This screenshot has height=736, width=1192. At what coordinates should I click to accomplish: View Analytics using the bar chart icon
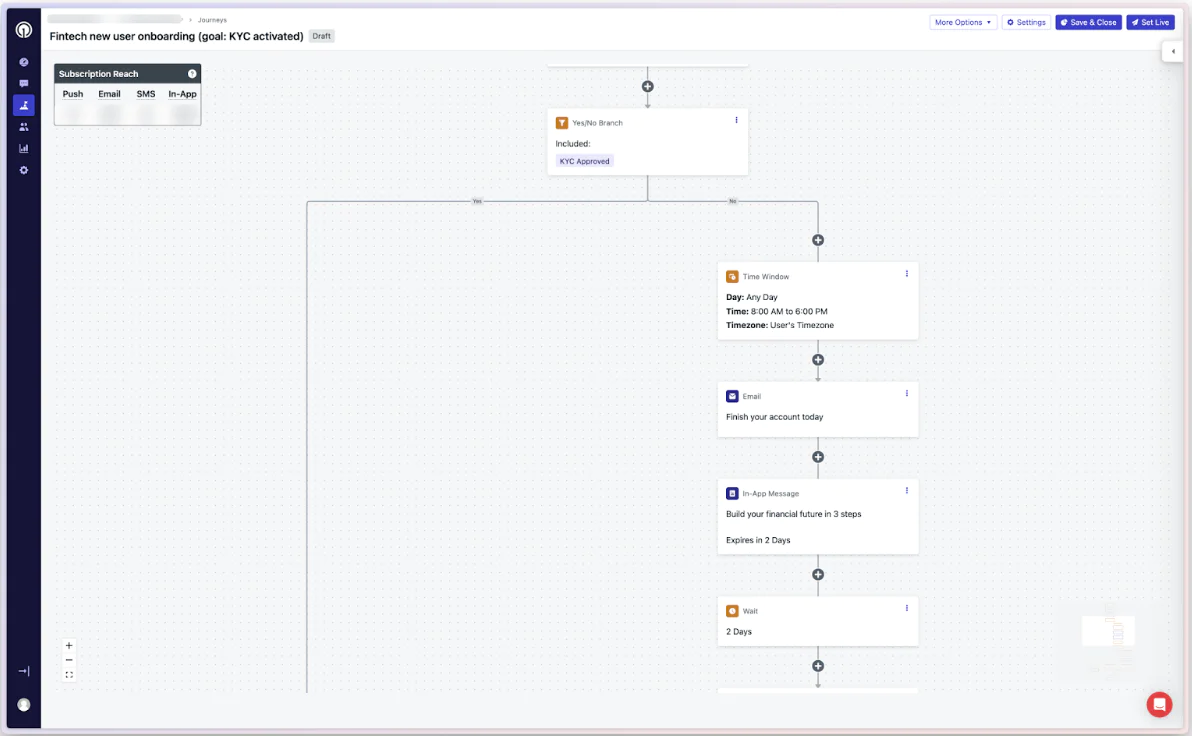tap(23, 147)
